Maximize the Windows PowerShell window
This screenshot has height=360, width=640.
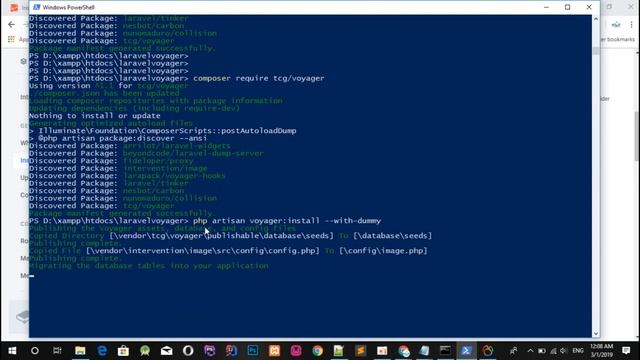567,7
